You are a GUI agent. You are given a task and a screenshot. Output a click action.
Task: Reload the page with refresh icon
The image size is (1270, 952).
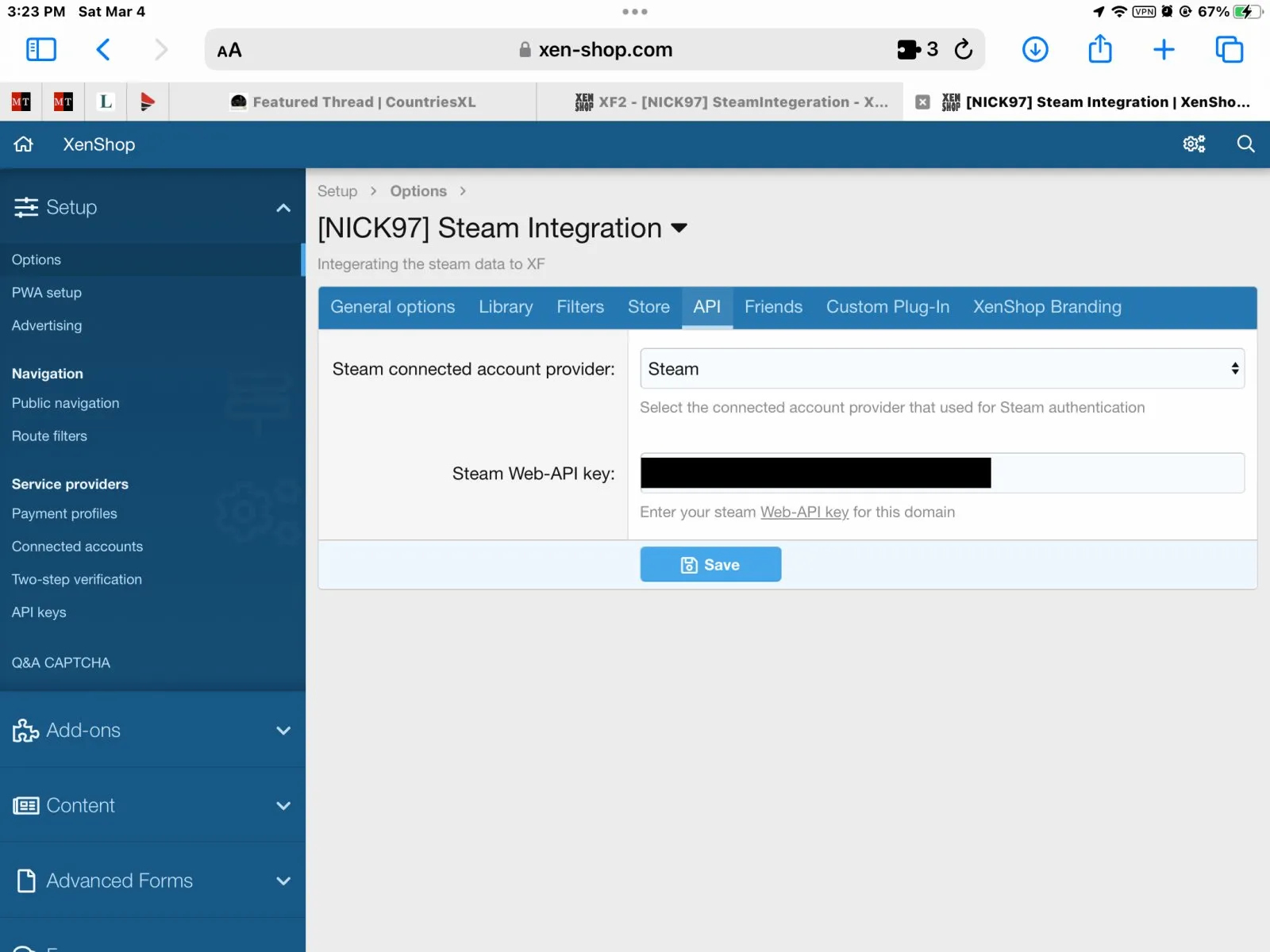964,50
